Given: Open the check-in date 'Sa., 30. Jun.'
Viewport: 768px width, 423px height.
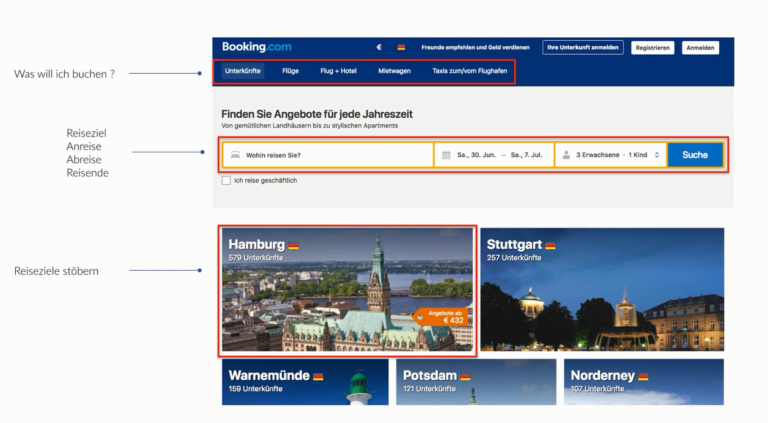Looking at the screenshot, I should point(477,155).
